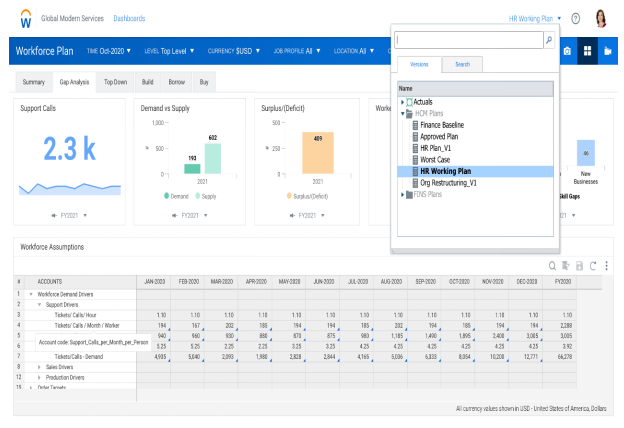Click the export icon above the assumptions grid

[566, 266]
